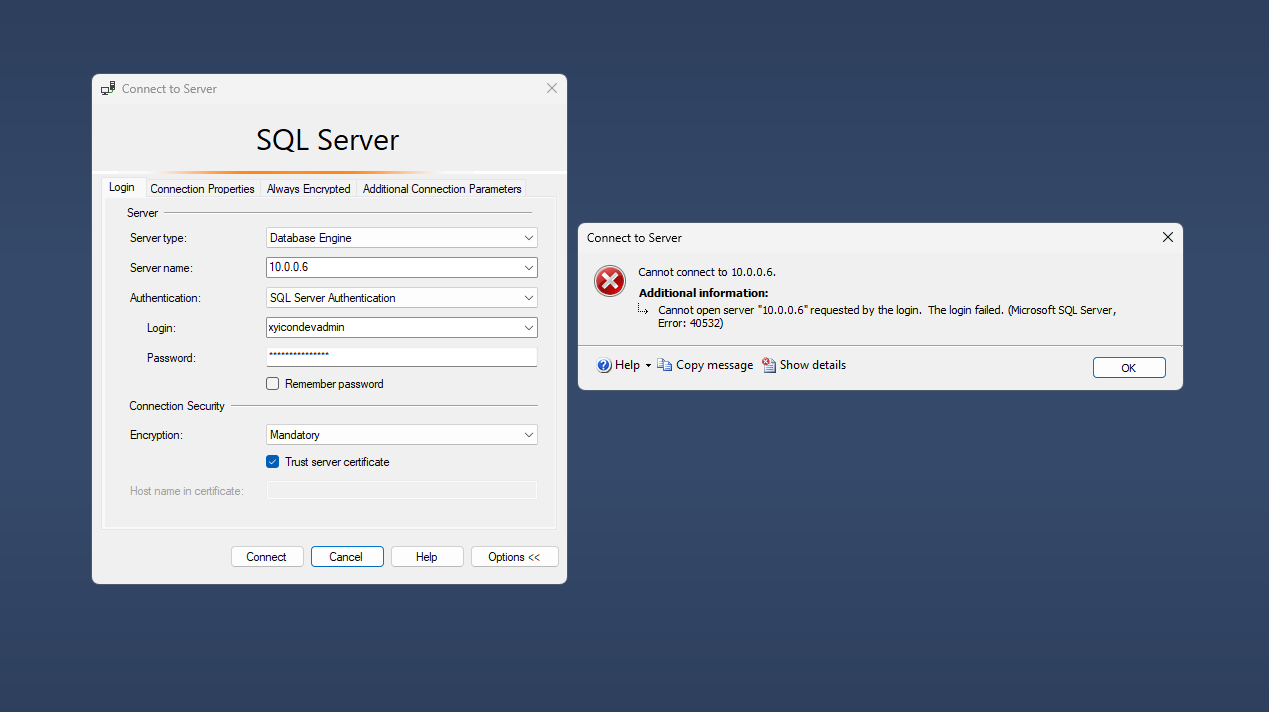The image size is (1269, 712).
Task: Click the 'Cannot connect to 10.0.0.6.' text
Action: pos(707,272)
